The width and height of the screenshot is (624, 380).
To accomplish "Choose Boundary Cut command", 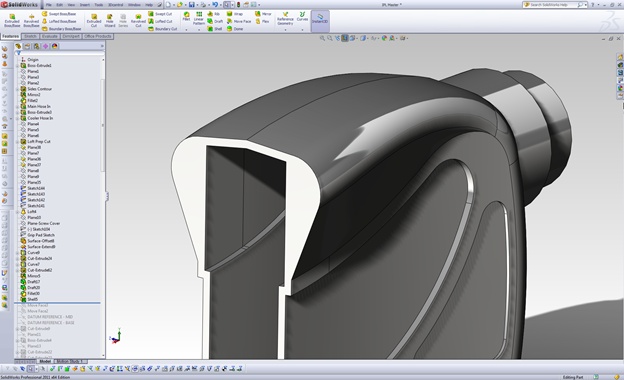I will pyautogui.click(x=162, y=29).
